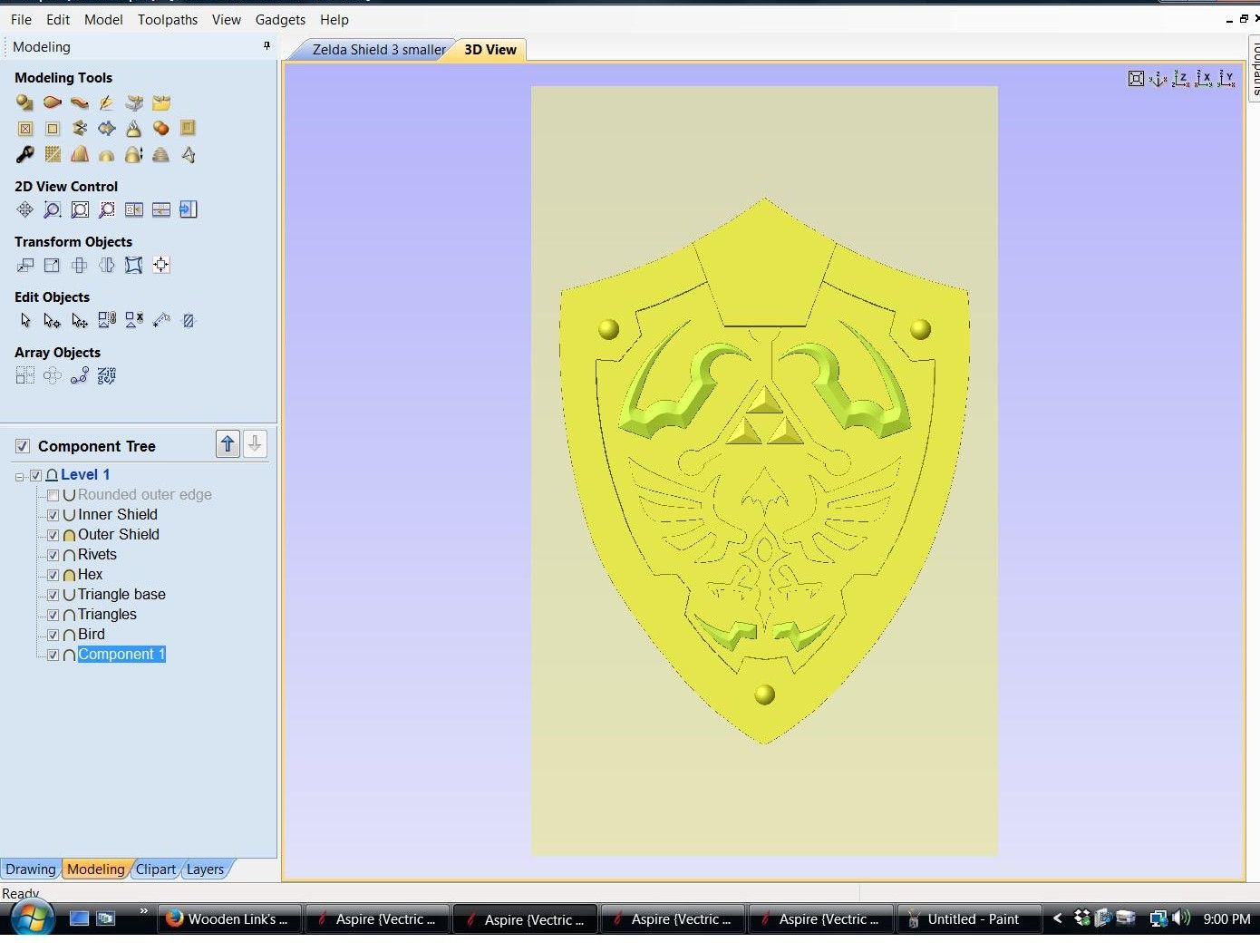This screenshot has width=1260, height=952.
Task: Switch to the Clipart panel button
Action: [x=155, y=869]
